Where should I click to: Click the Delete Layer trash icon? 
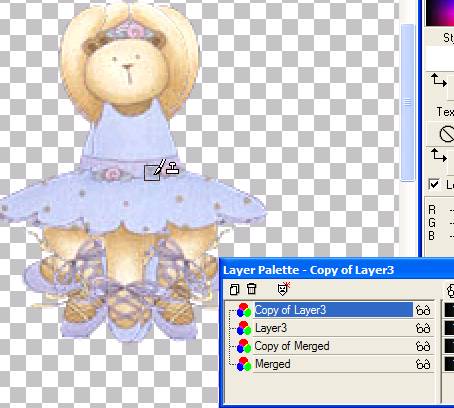pyautogui.click(x=252, y=289)
